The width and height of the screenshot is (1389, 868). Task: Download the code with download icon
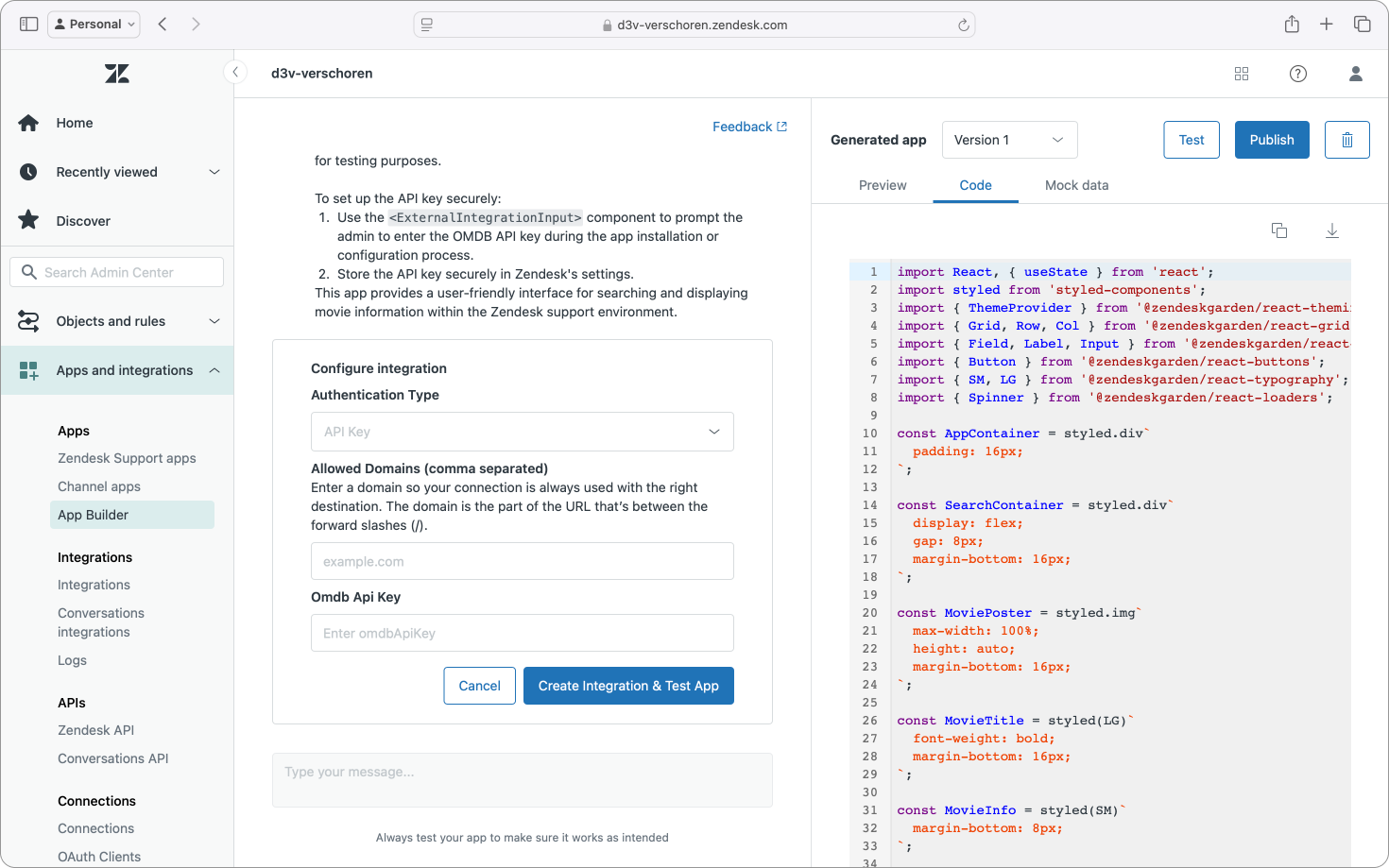point(1332,230)
